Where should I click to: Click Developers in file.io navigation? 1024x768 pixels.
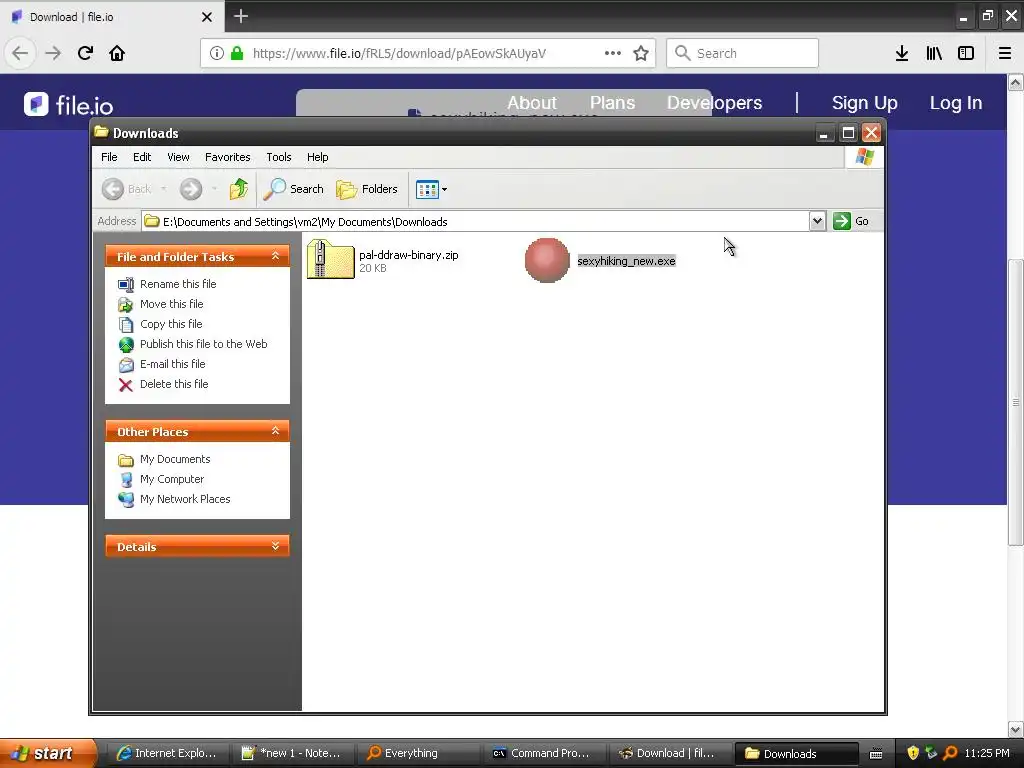tap(714, 103)
